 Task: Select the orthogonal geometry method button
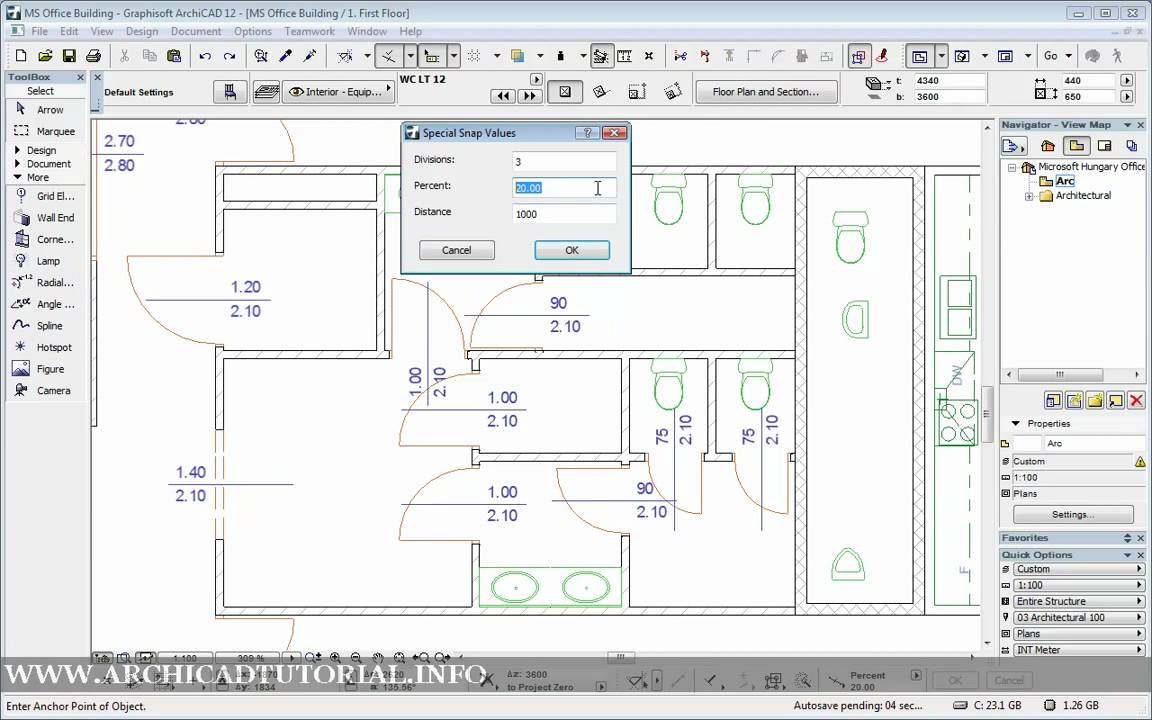pyautogui.click(x=565, y=92)
